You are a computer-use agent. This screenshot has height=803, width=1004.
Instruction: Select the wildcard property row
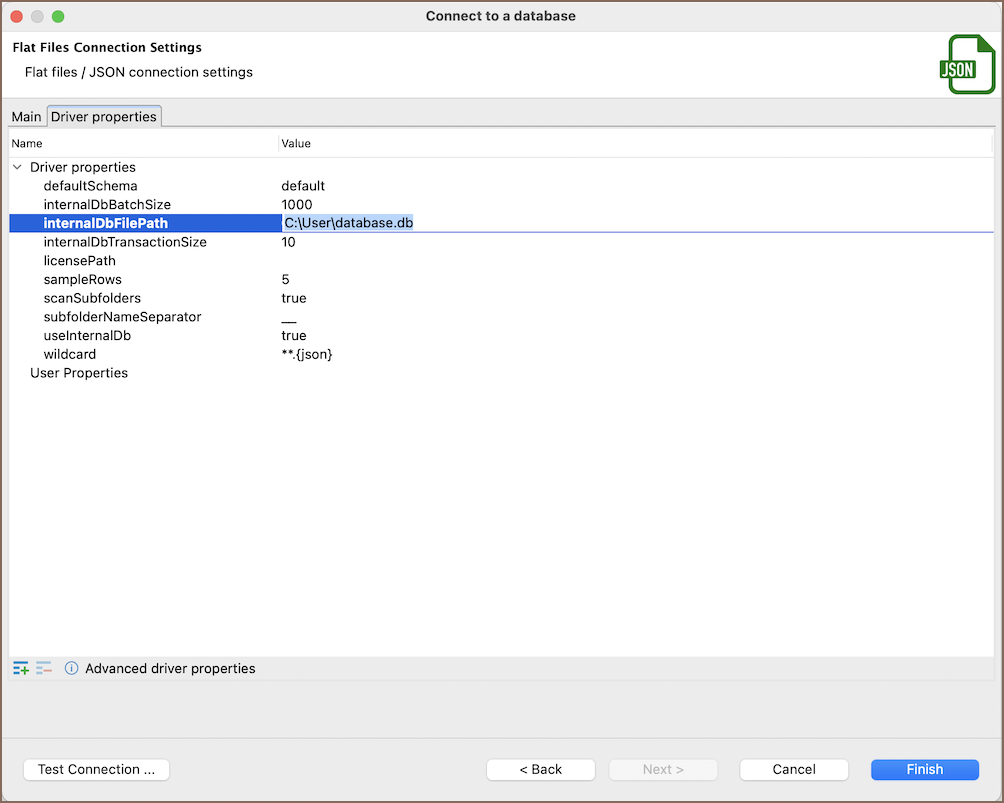[70, 354]
